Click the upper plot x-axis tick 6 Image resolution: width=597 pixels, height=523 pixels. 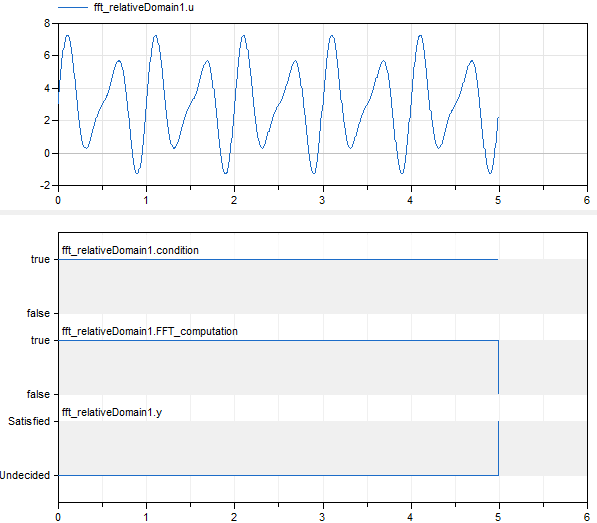coord(587,200)
